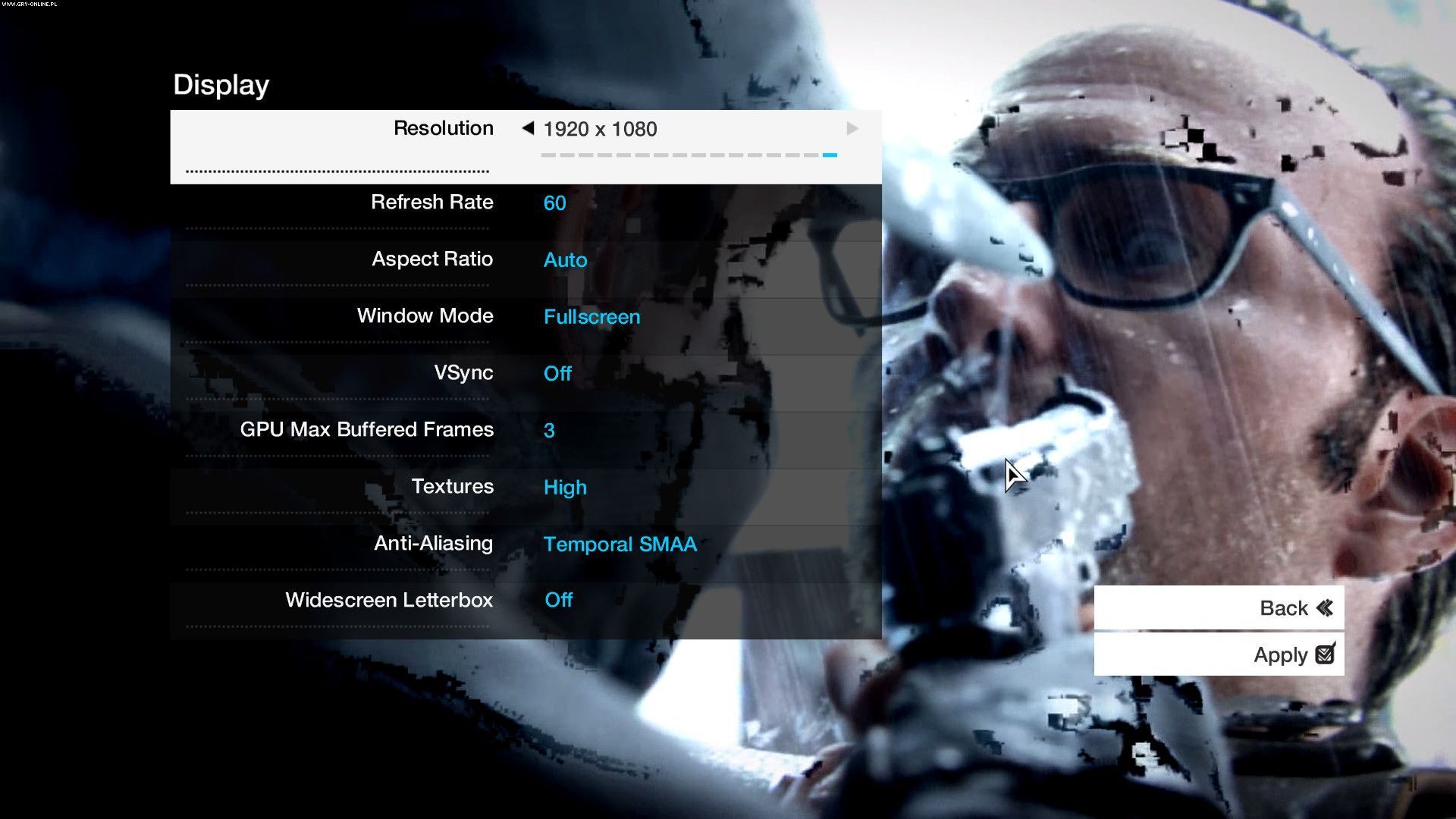Click the 1920 x 1080 resolution value
1456x819 pixels.
point(600,129)
